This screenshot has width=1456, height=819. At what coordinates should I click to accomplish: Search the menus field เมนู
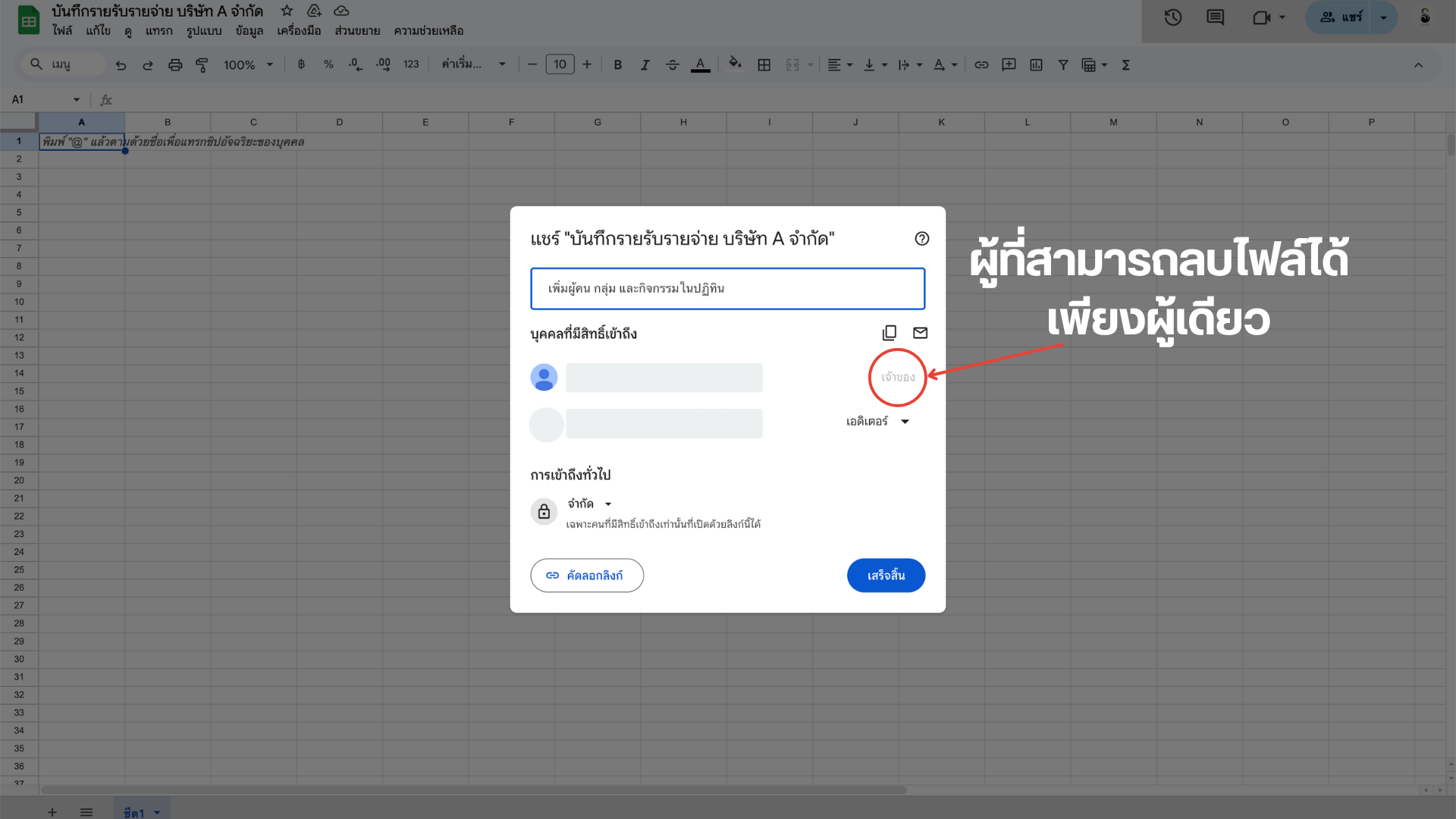point(64,64)
